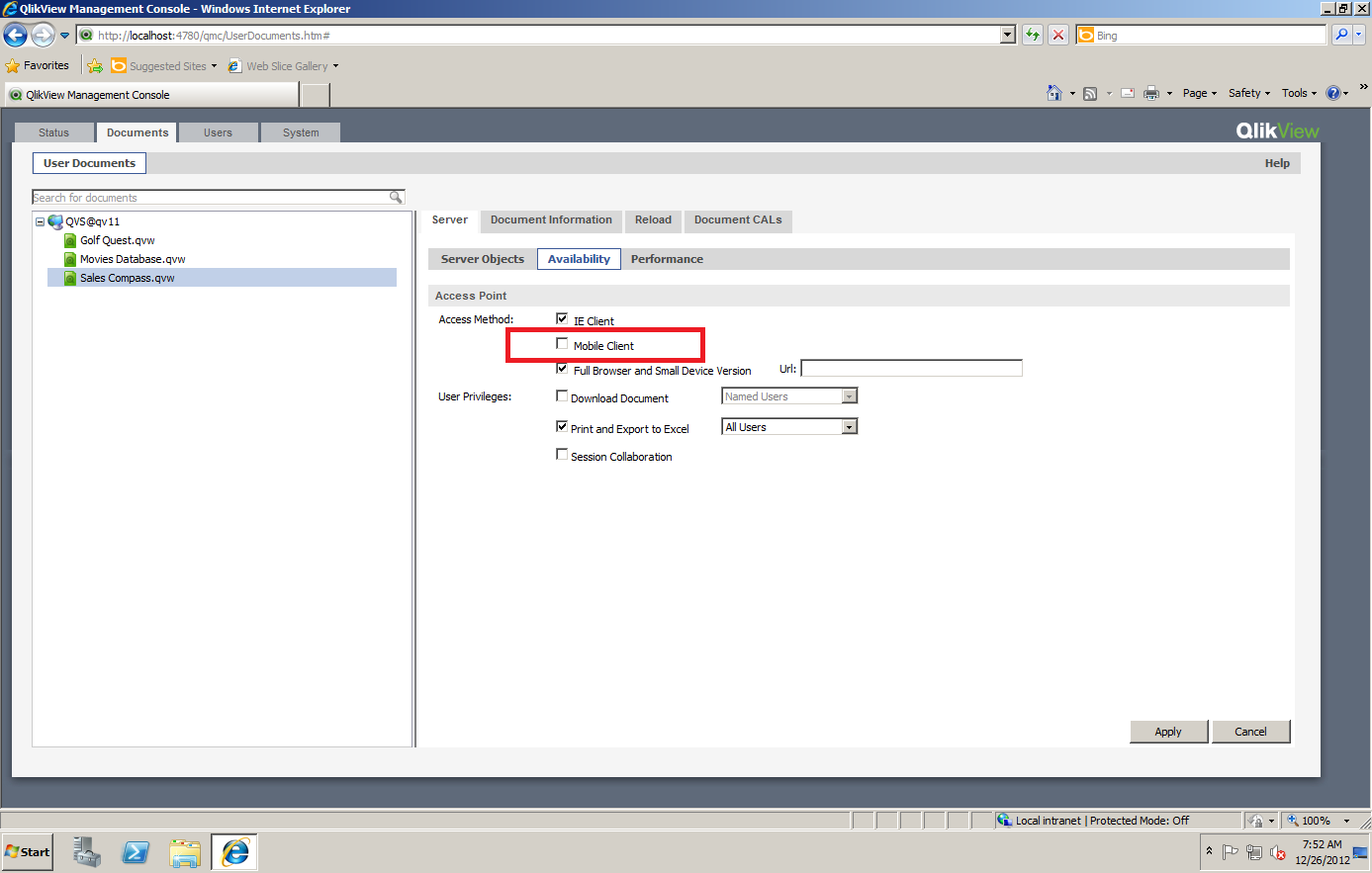Image resolution: width=1372 pixels, height=873 pixels.
Task: Click Add to Favorites bar icon
Action: click(x=95, y=66)
